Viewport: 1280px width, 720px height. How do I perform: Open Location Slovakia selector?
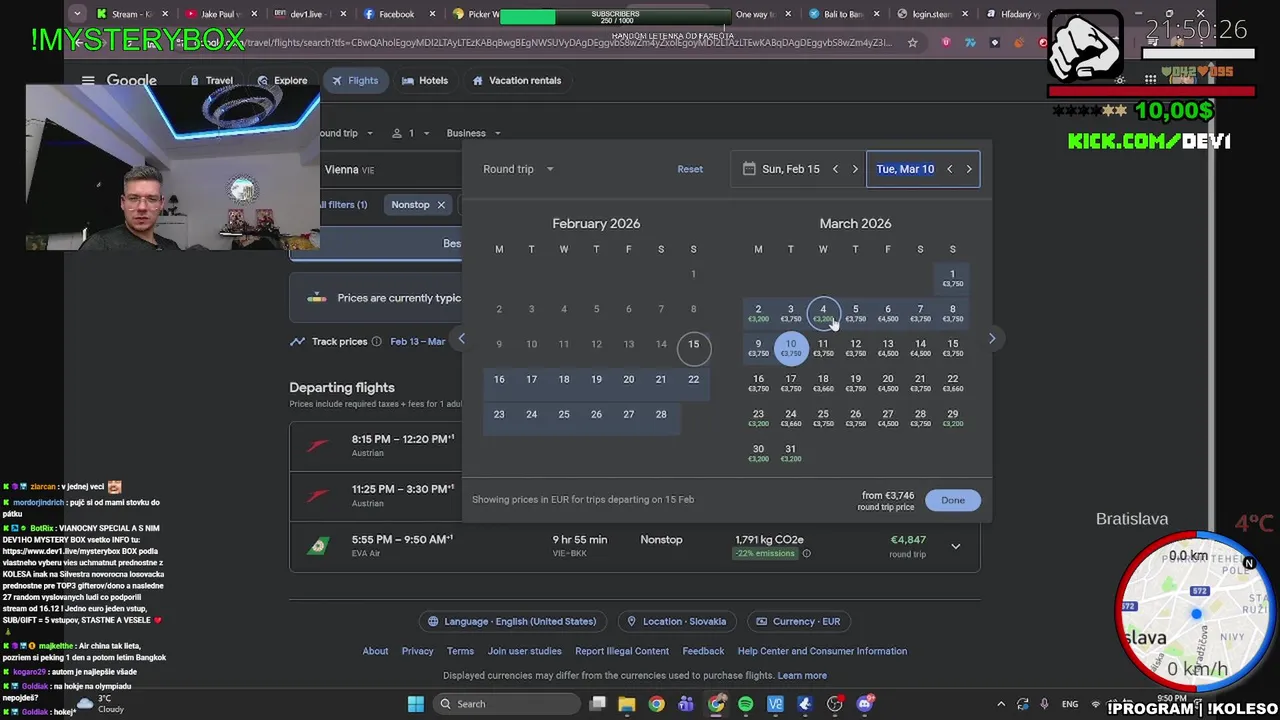click(676, 621)
